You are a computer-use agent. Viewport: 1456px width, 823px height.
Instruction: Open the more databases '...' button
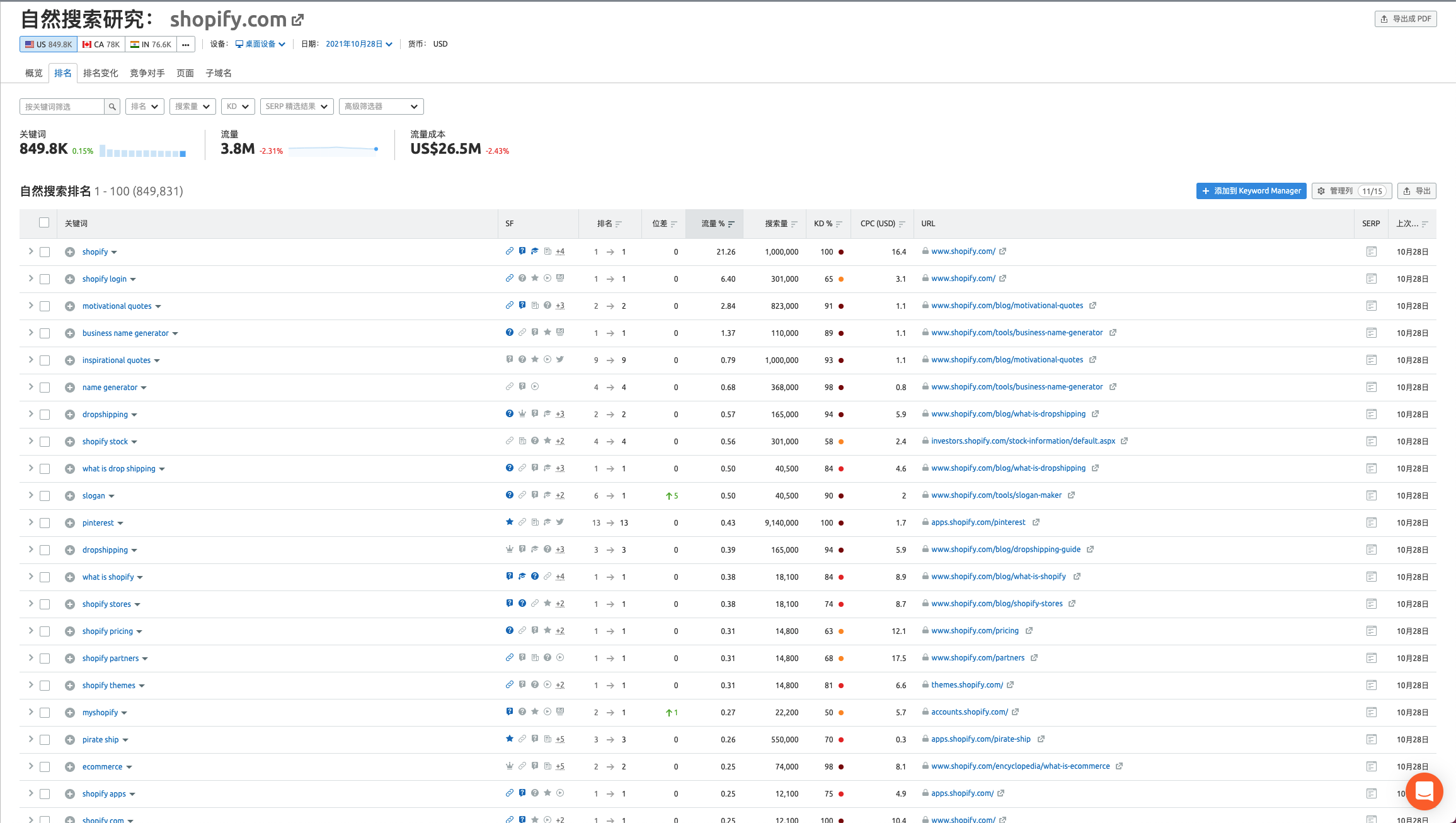(x=186, y=44)
